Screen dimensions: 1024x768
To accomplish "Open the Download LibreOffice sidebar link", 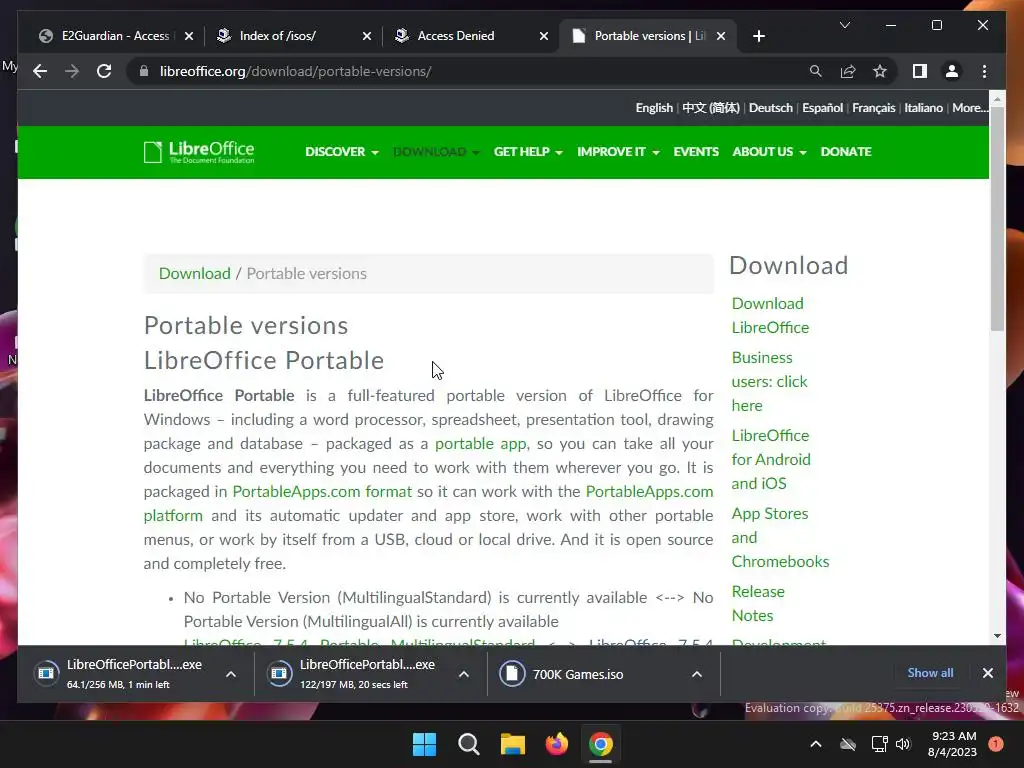I will click(x=770, y=315).
